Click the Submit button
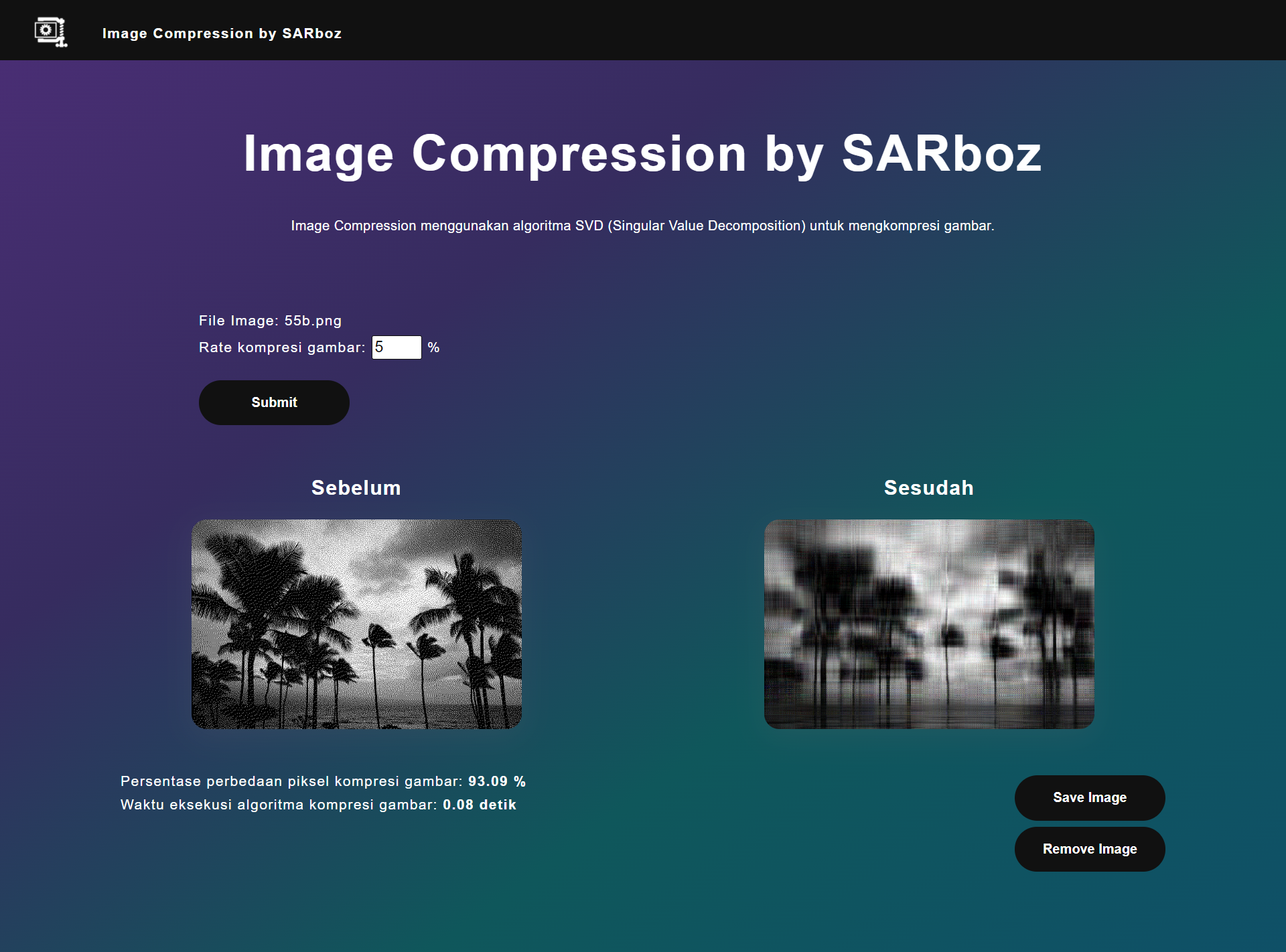 tap(274, 402)
